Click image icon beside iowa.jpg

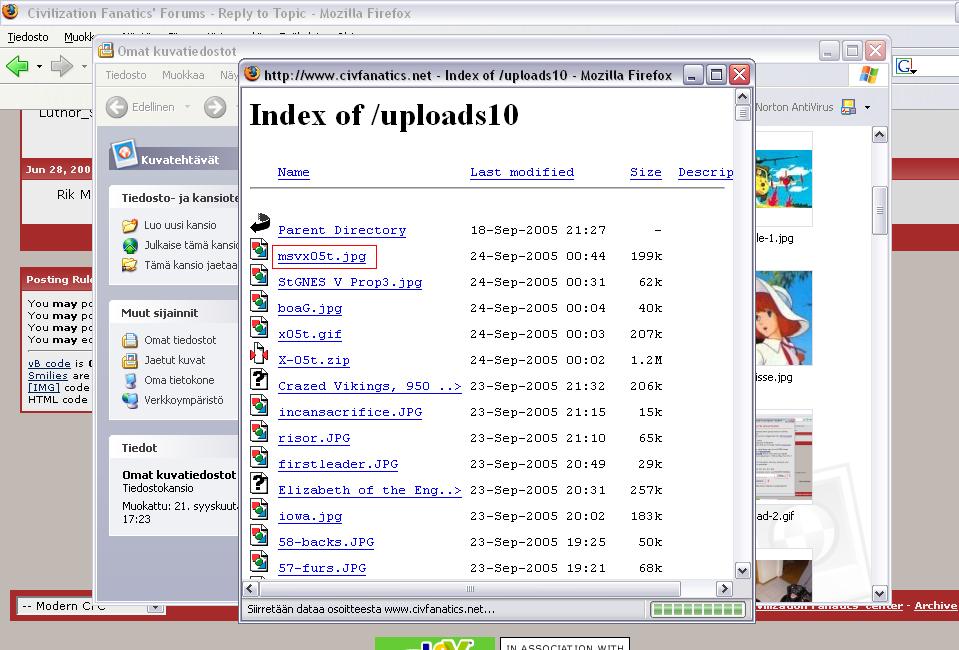click(259, 509)
